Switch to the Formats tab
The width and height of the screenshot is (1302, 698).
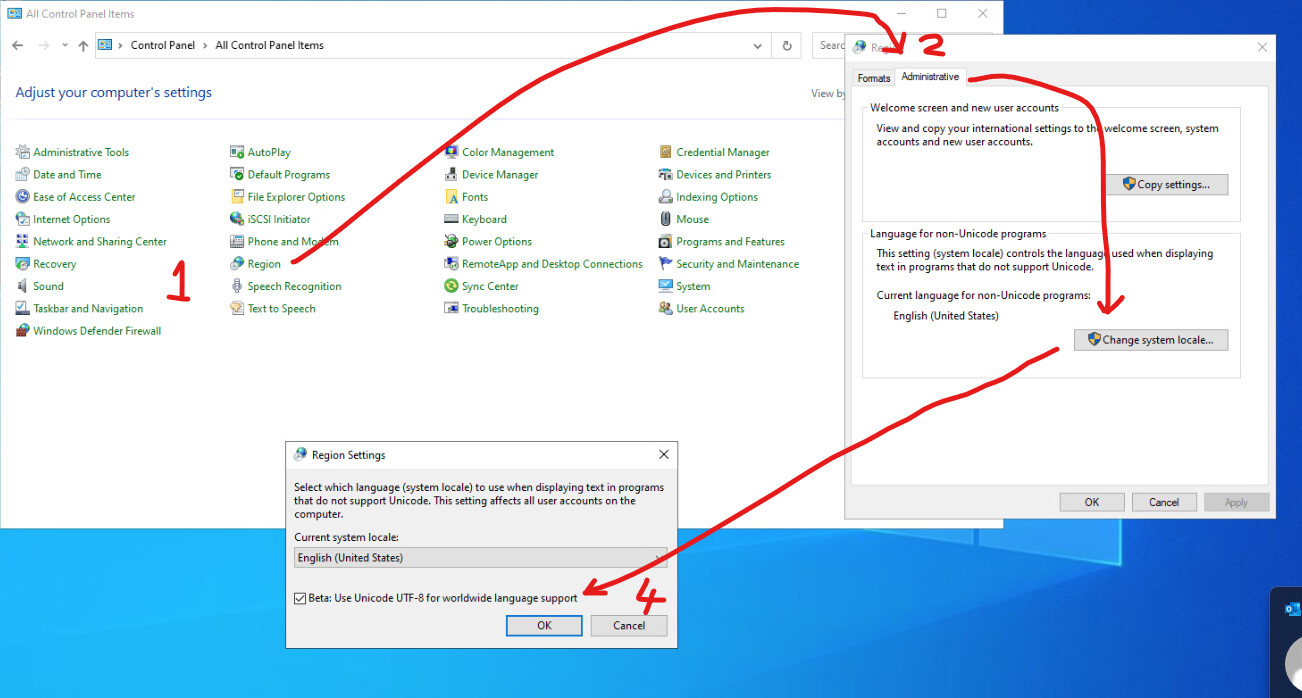pos(873,78)
